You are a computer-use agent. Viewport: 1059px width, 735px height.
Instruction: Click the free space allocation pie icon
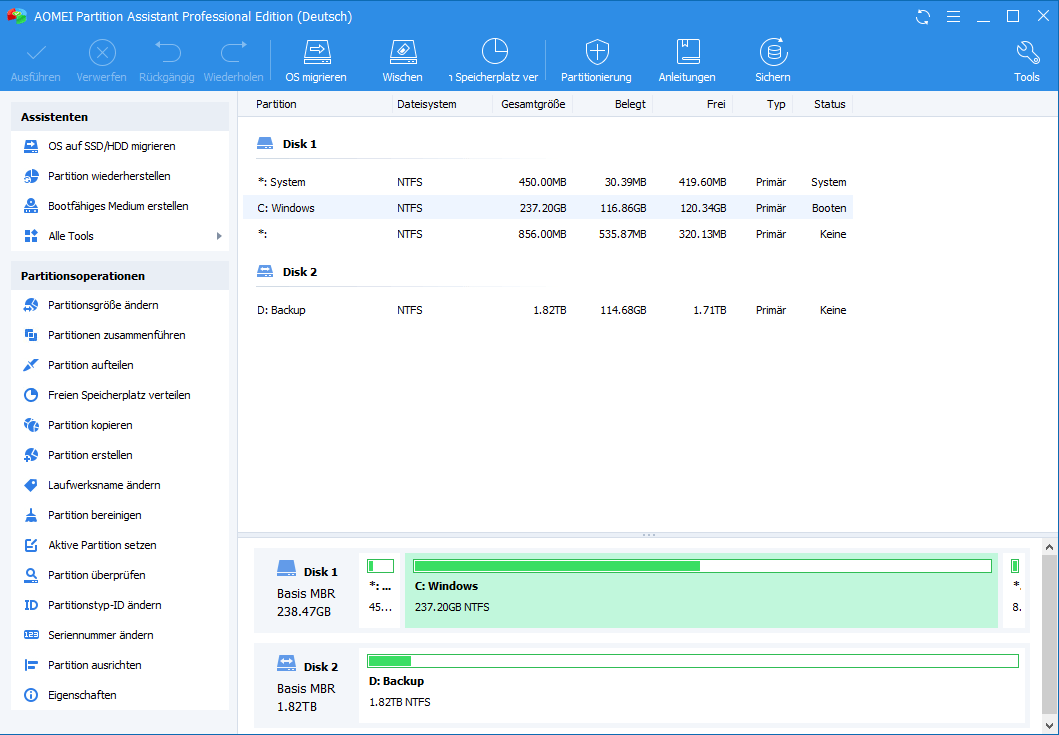pyautogui.click(x=495, y=52)
